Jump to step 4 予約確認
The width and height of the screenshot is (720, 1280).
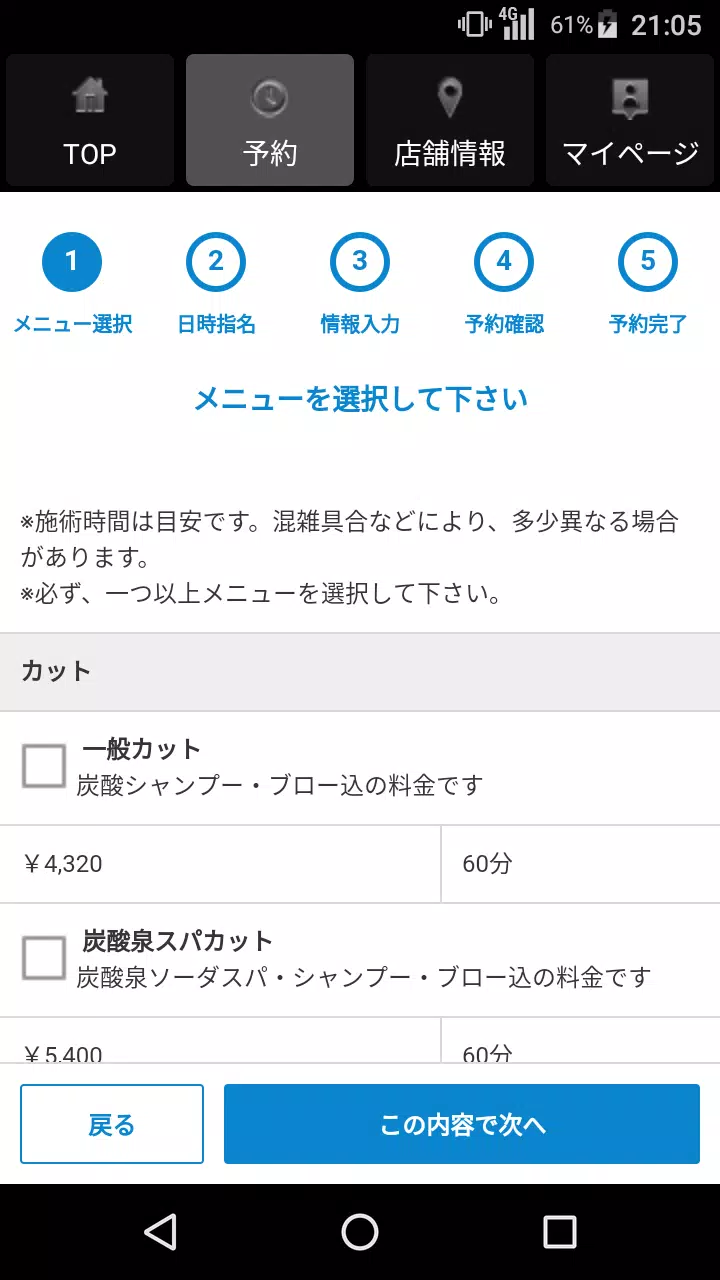click(x=504, y=262)
